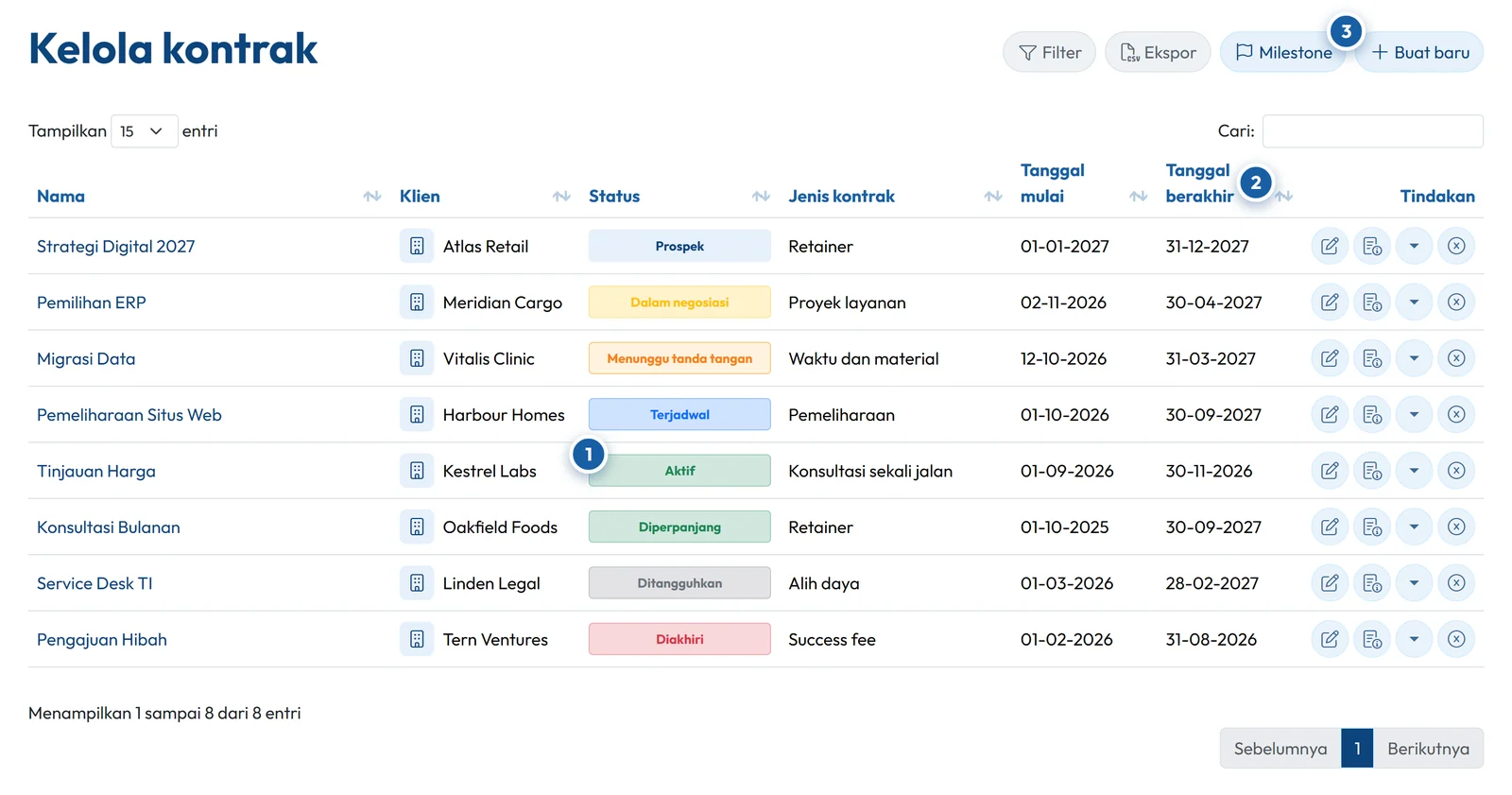
Task: Open invoice icon for Pemilihan ERP row
Action: [x=1372, y=302]
